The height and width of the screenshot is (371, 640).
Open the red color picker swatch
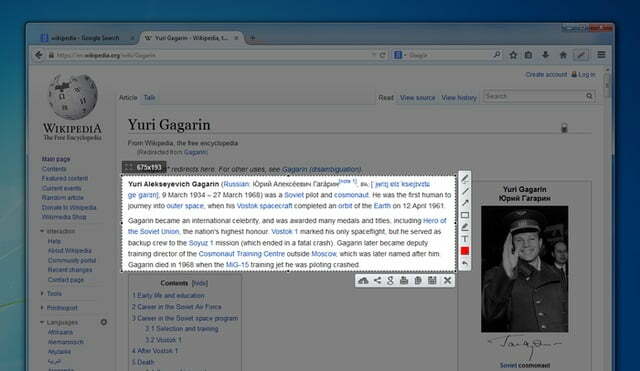coord(464,251)
